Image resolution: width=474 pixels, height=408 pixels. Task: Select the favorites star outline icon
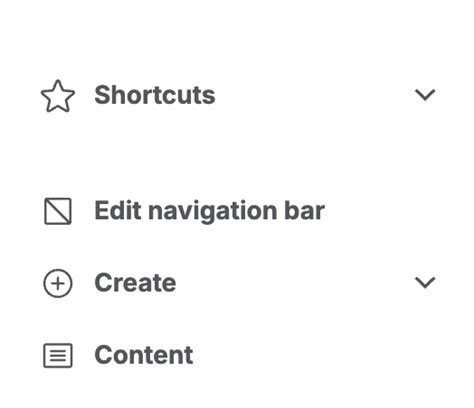(x=58, y=96)
